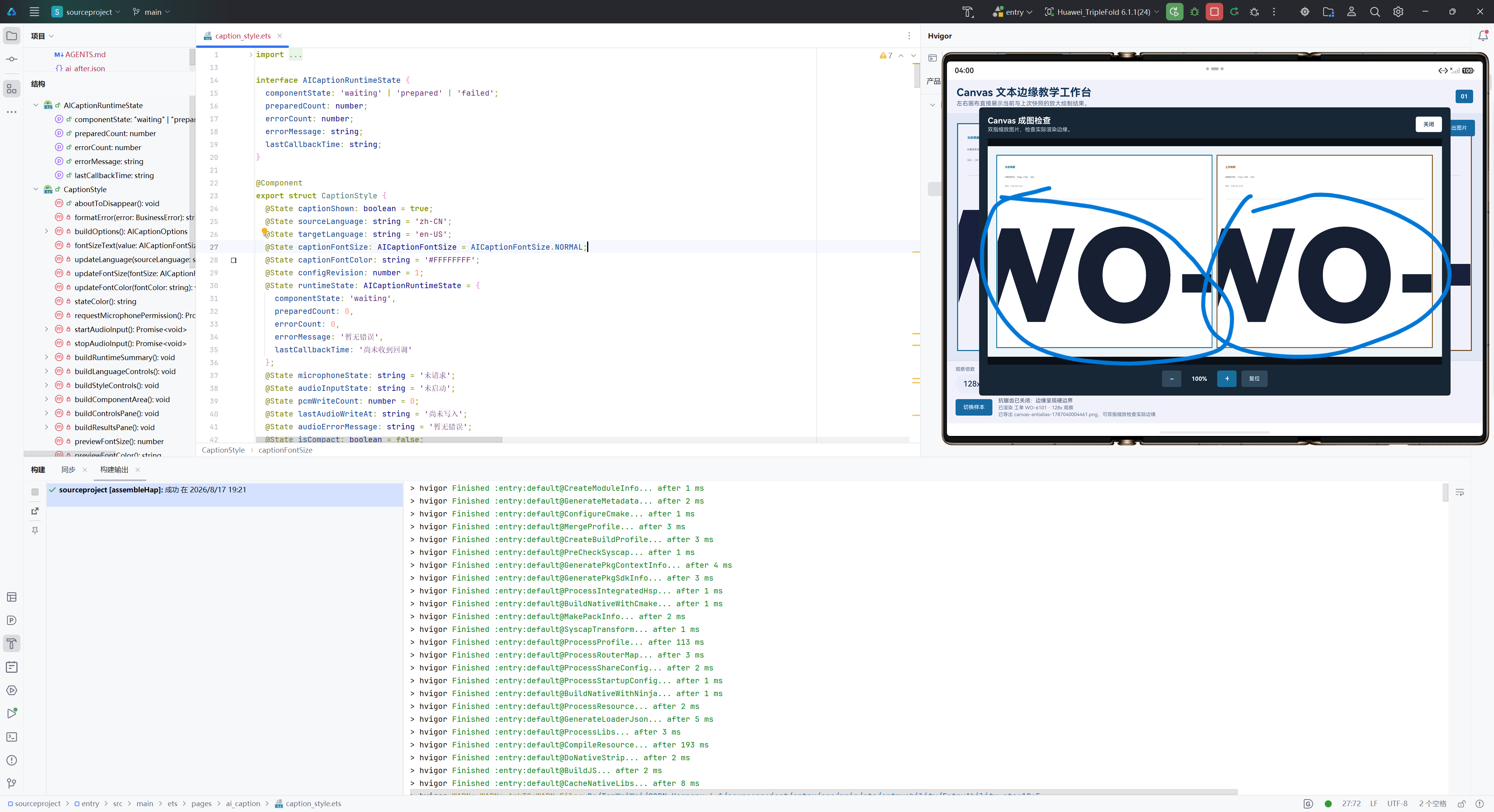Open the 项目 view dropdown
This screenshot has height=812, width=1494.
point(42,36)
